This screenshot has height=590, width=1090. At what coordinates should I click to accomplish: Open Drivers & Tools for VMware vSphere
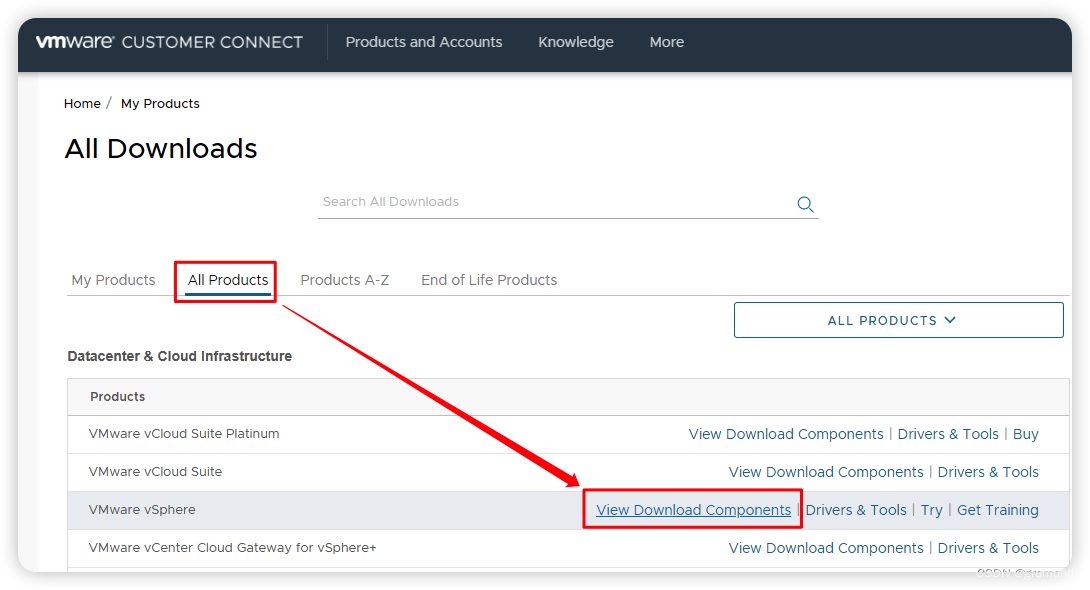[856, 510]
